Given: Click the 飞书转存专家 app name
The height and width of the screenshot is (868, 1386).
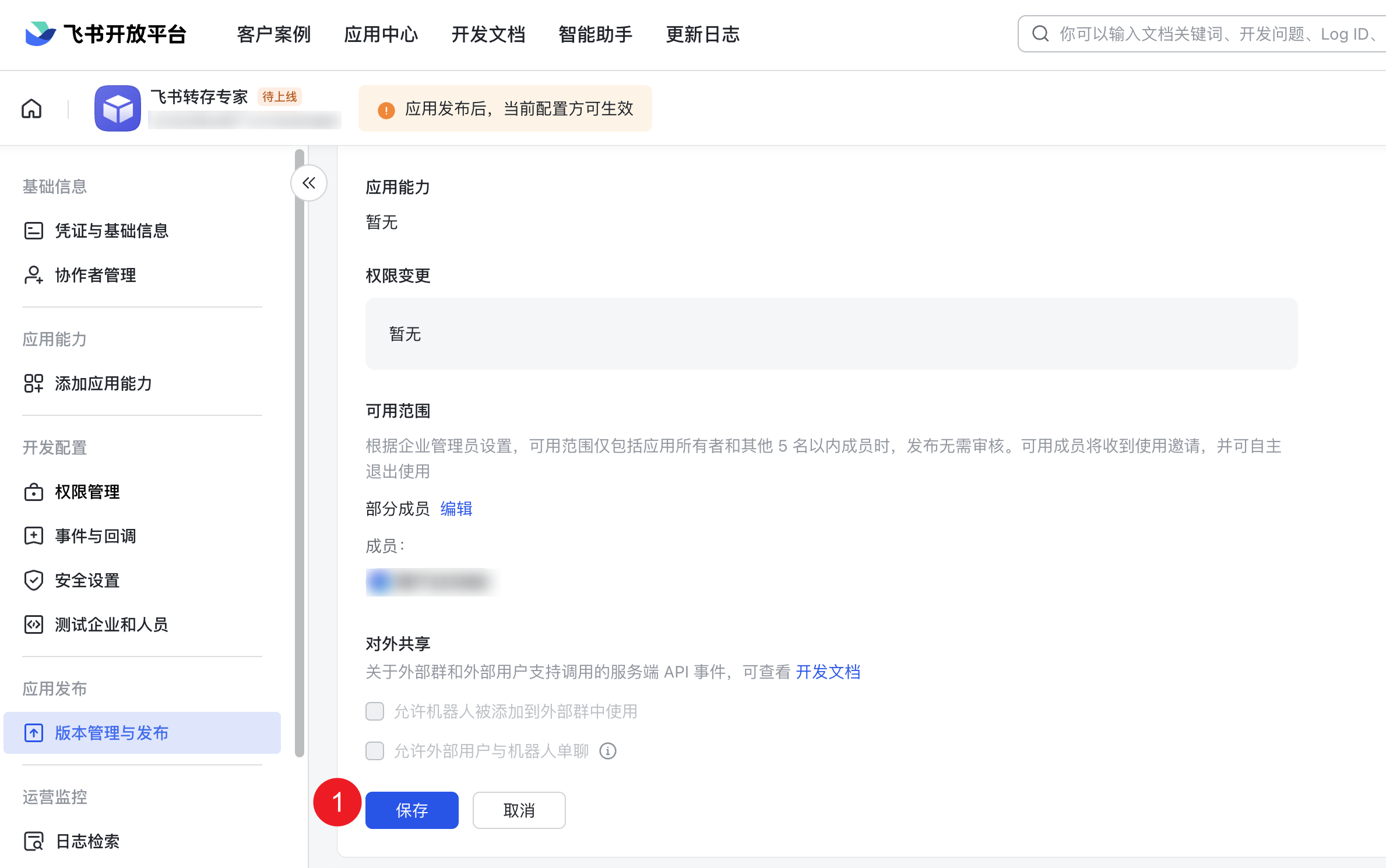Looking at the screenshot, I should (199, 97).
